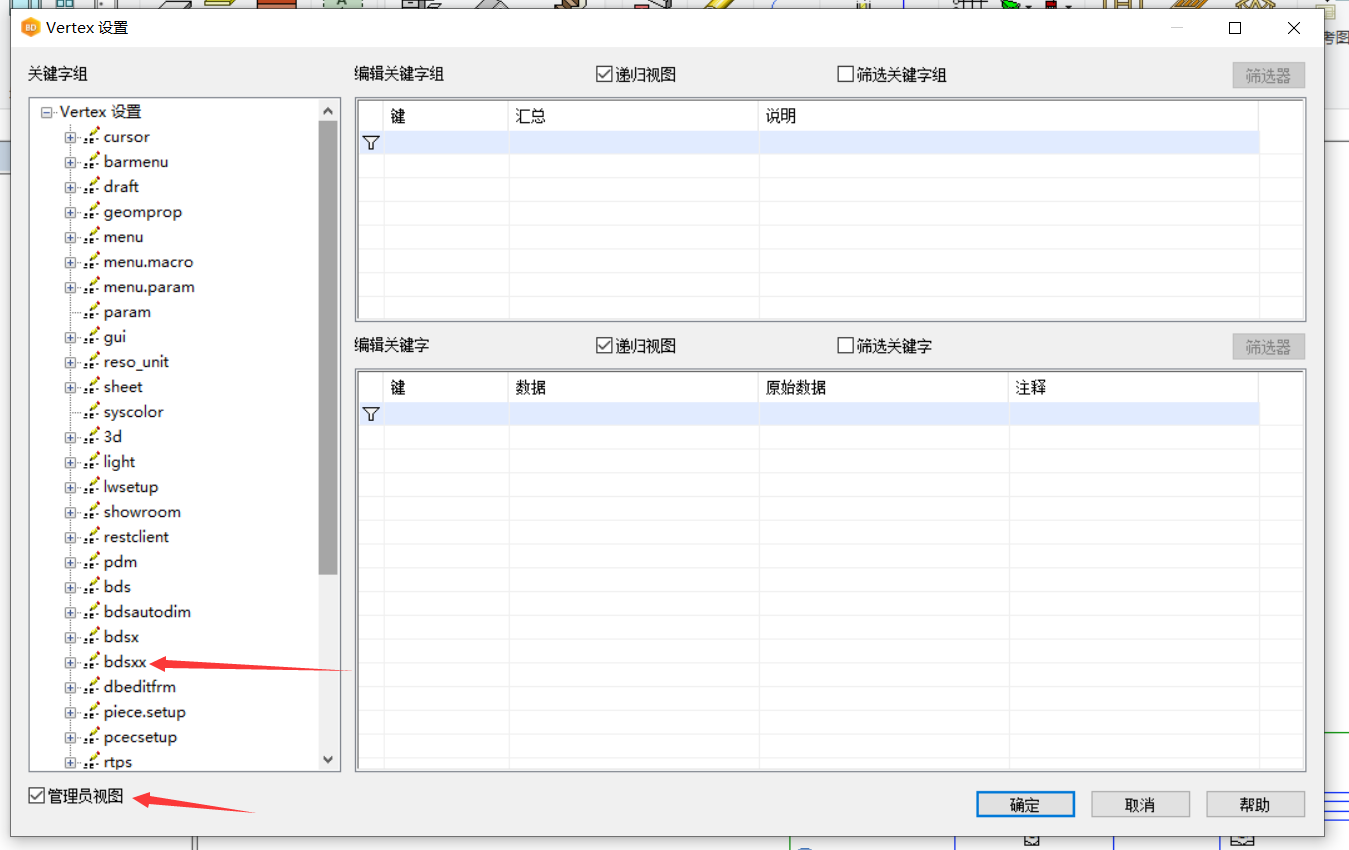
Task: Click the 取消 button
Action: click(x=1140, y=805)
